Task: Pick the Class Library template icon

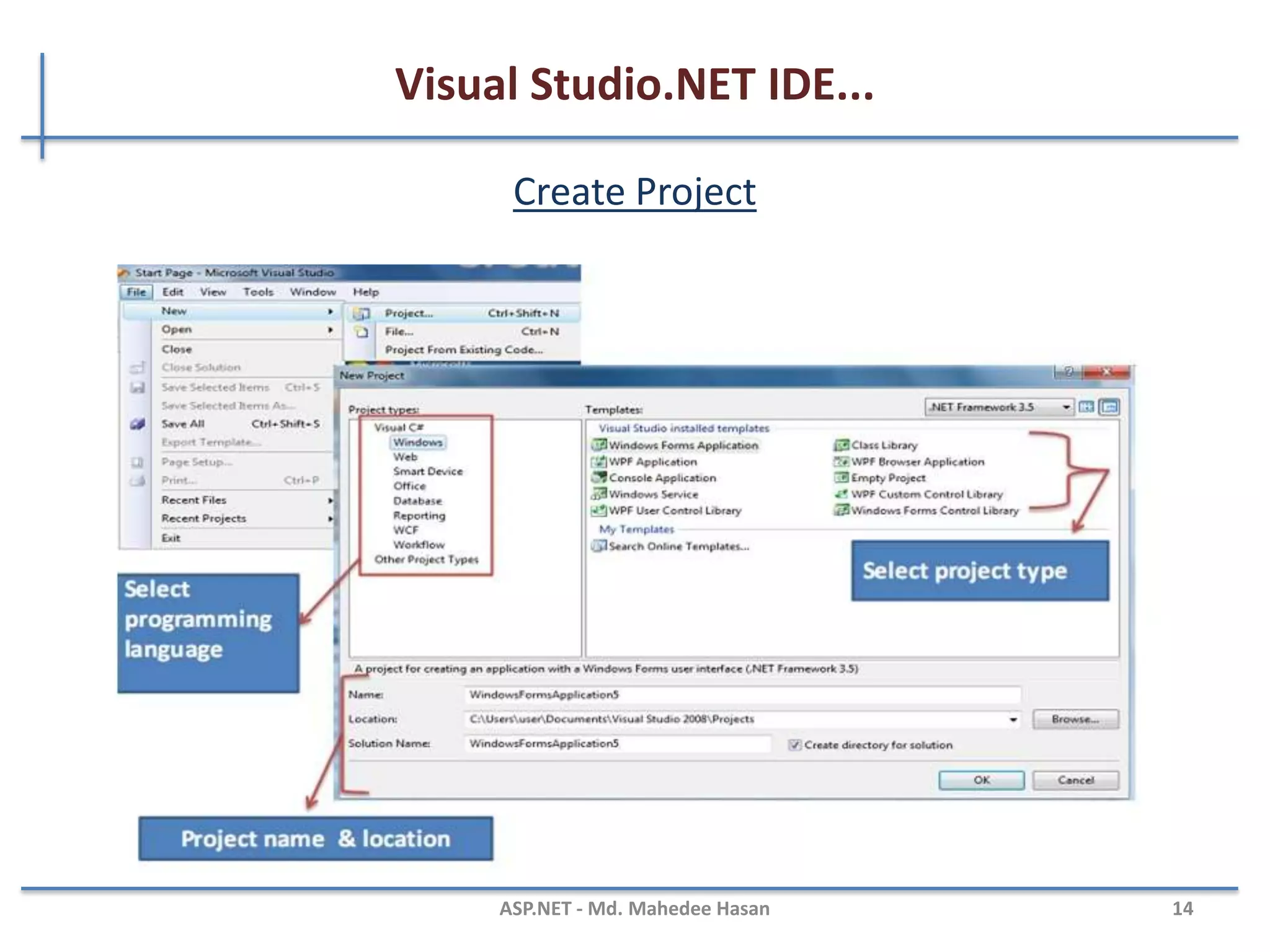Action: [x=841, y=445]
